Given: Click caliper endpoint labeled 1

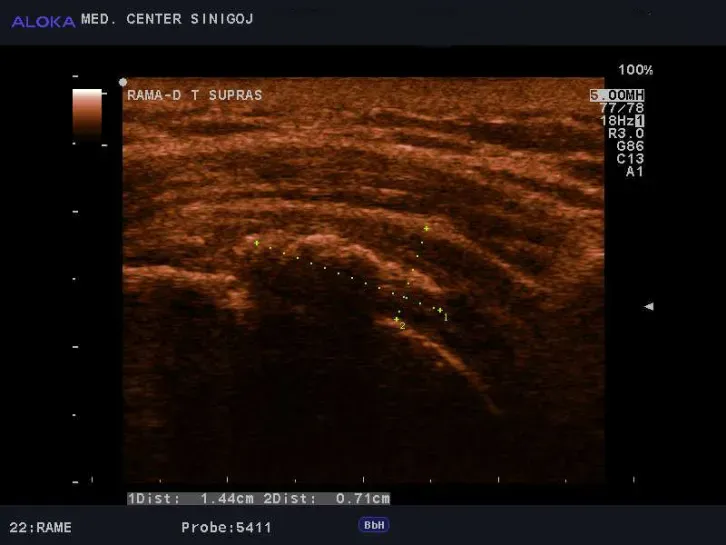Looking at the screenshot, I should click(x=440, y=310).
